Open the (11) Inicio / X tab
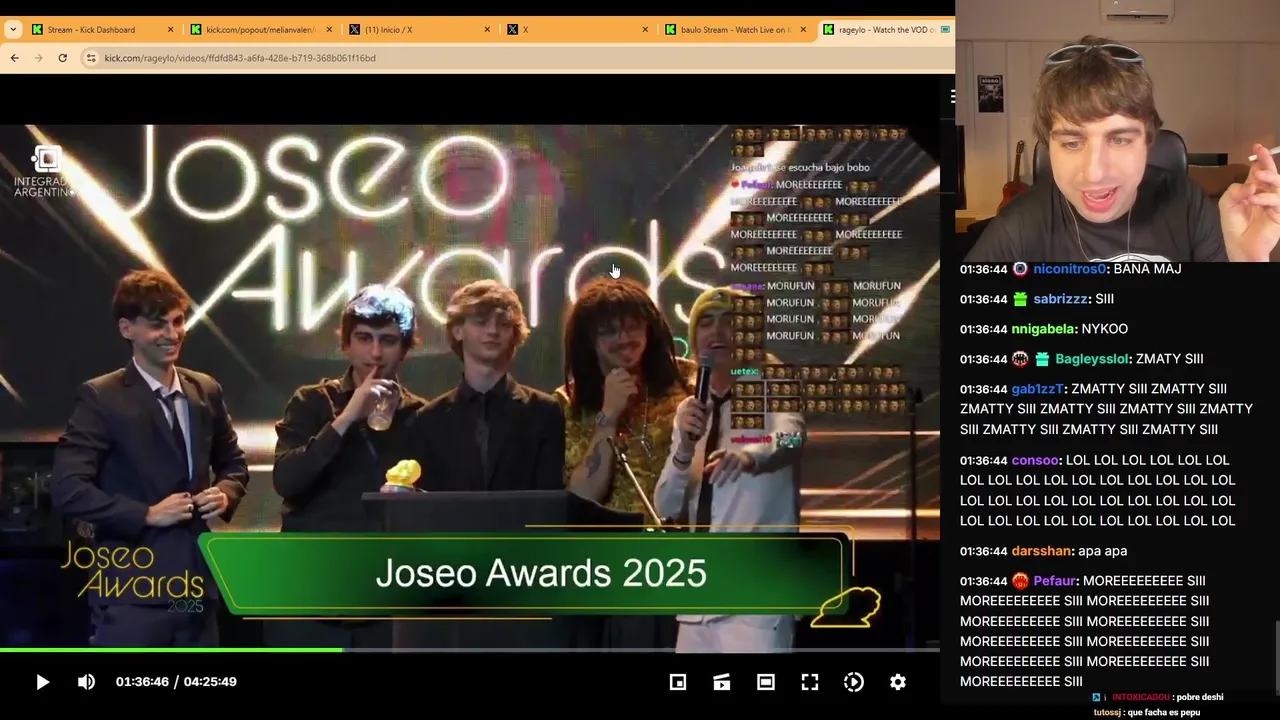 [x=390, y=30]
